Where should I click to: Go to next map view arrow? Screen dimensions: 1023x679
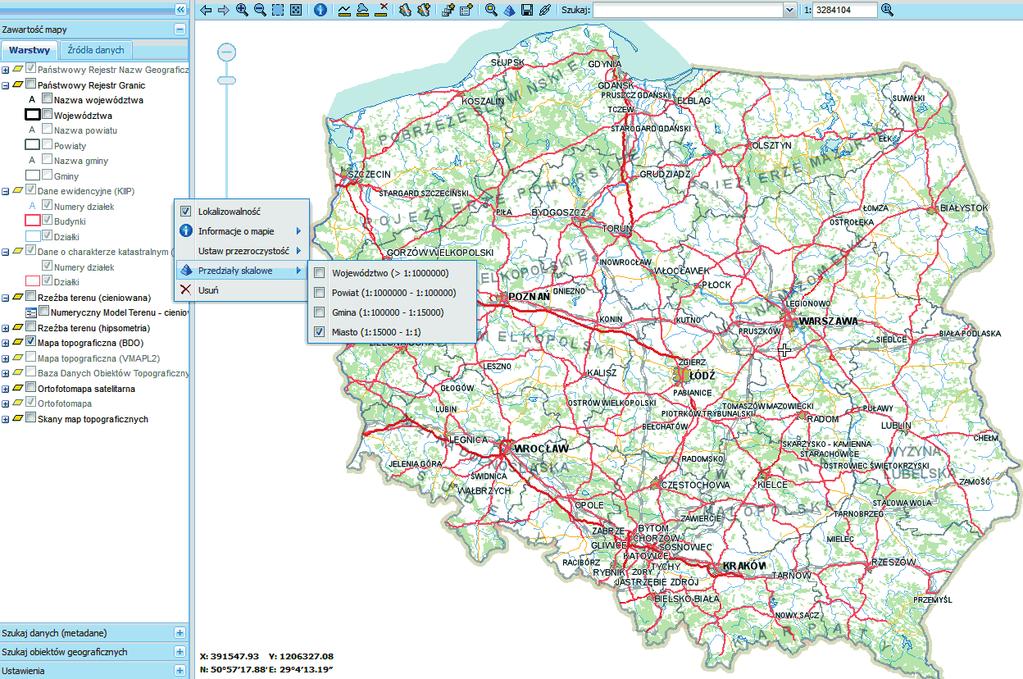(224, 10)
